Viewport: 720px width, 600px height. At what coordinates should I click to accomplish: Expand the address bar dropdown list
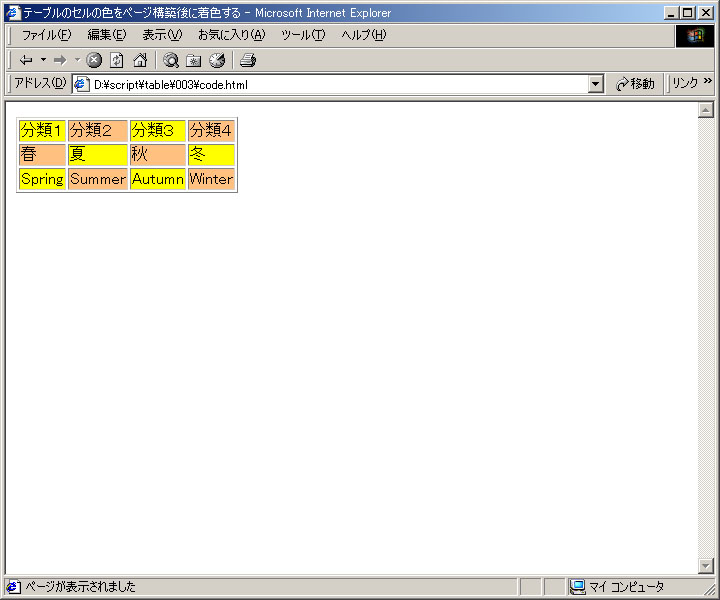point(596,84)
